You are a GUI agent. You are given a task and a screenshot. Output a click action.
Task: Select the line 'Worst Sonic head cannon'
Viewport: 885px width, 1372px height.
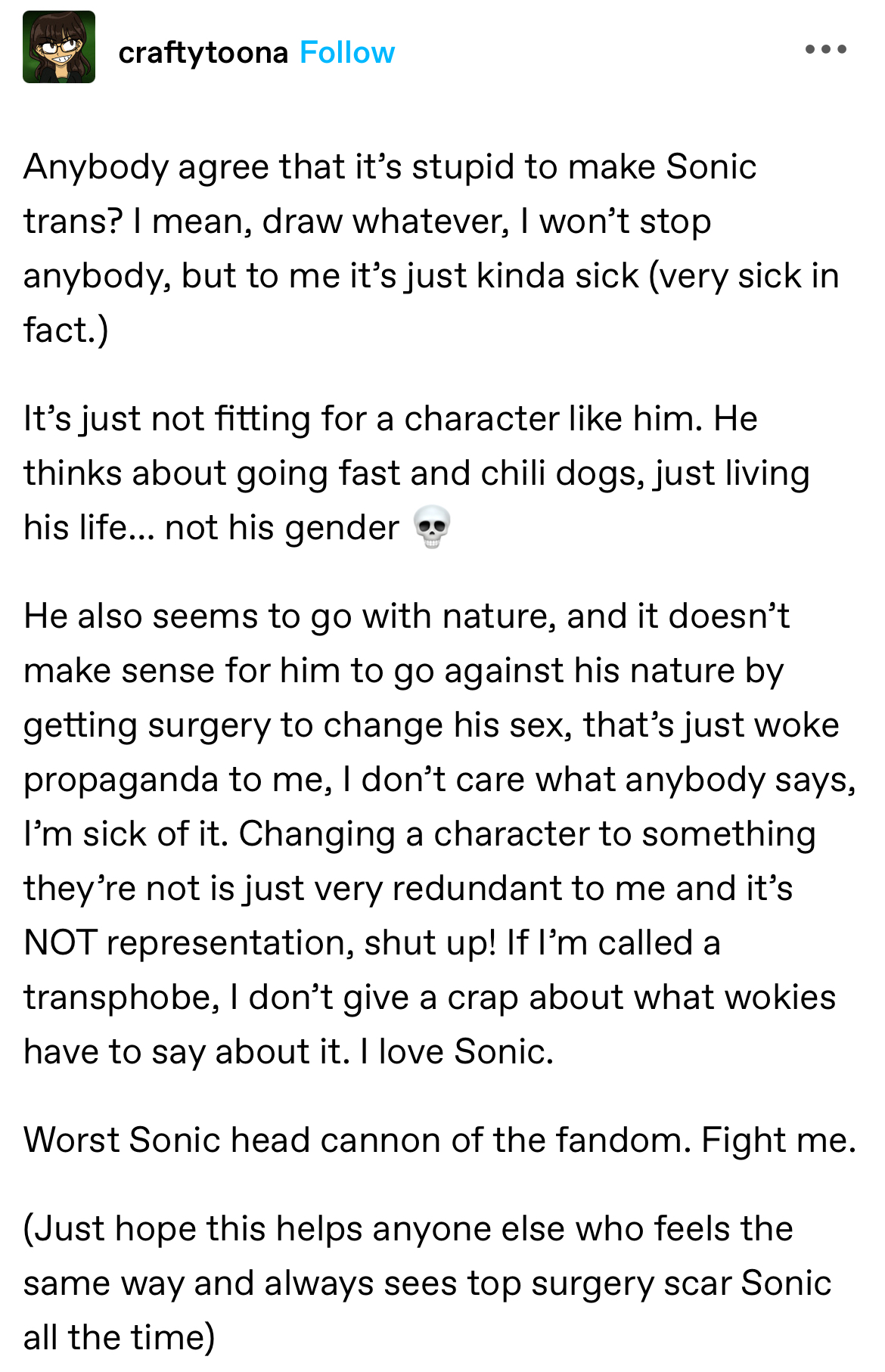(439, 1139)
